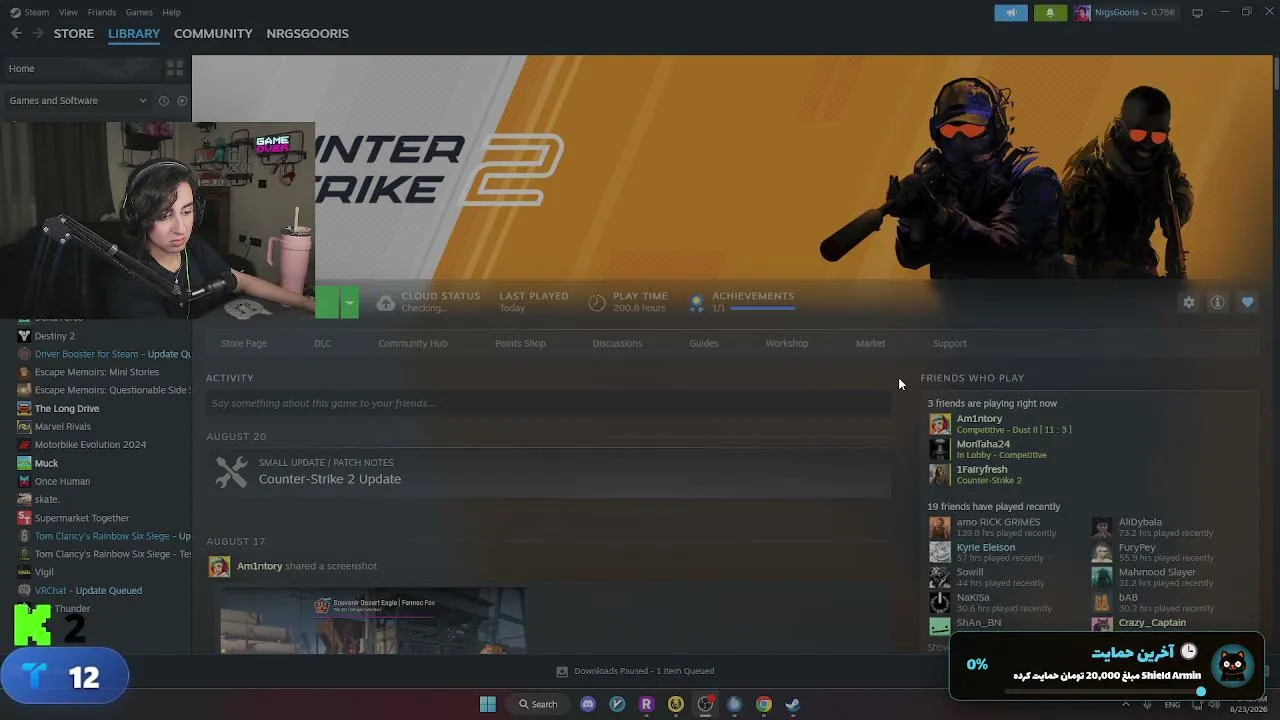1280x720 pixels.
Task: Open the Friends menu
Action: point(102,12)
